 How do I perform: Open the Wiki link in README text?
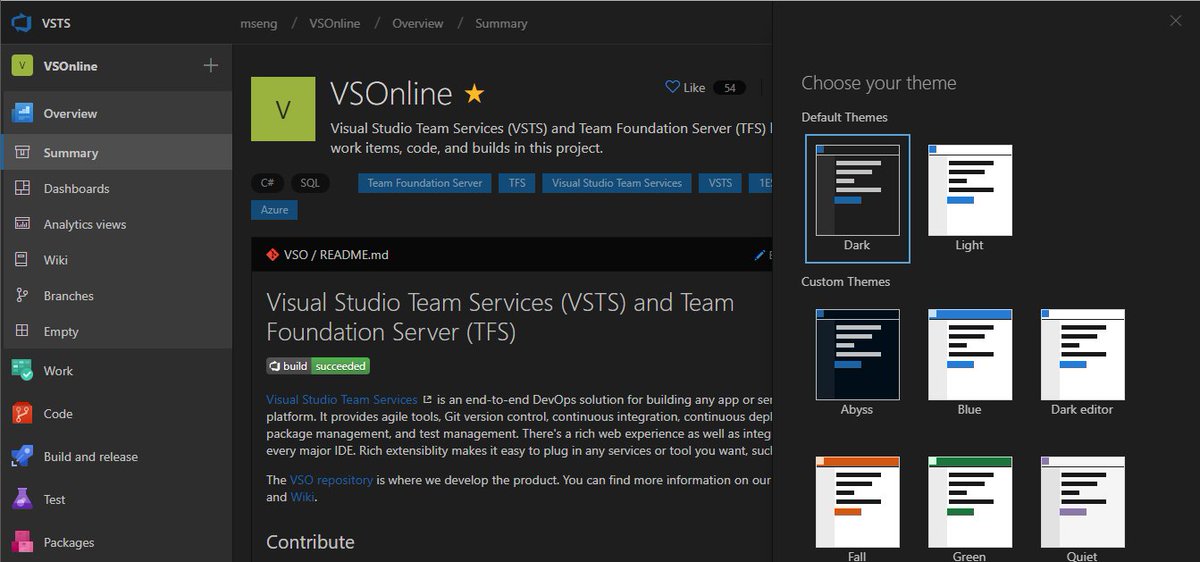[x=303, y=496]
